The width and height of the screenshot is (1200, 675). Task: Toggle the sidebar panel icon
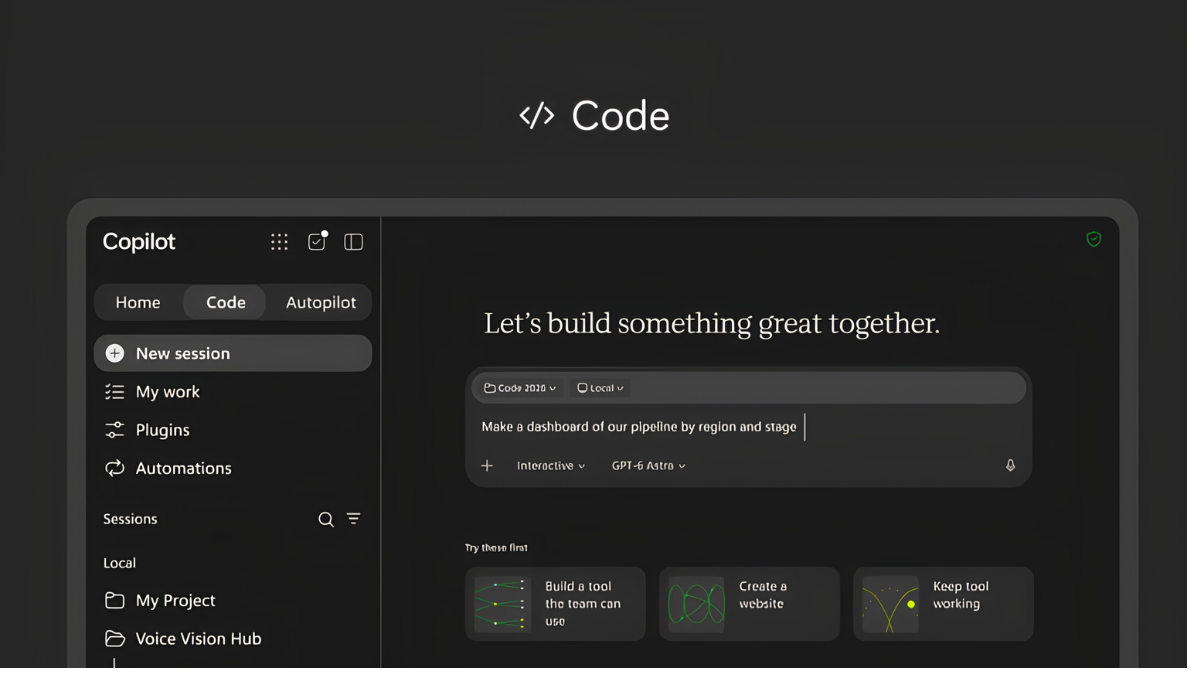[353, 242]
